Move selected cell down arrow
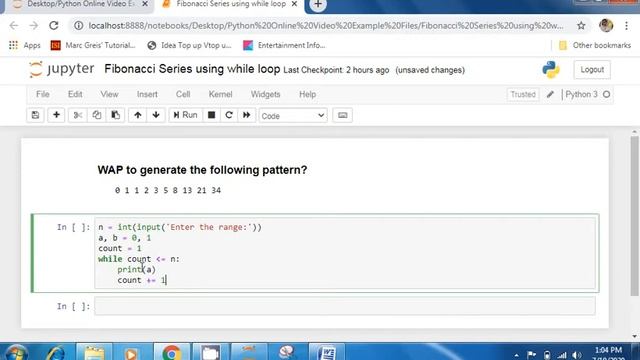640x360 pixels. pos(156,115)
